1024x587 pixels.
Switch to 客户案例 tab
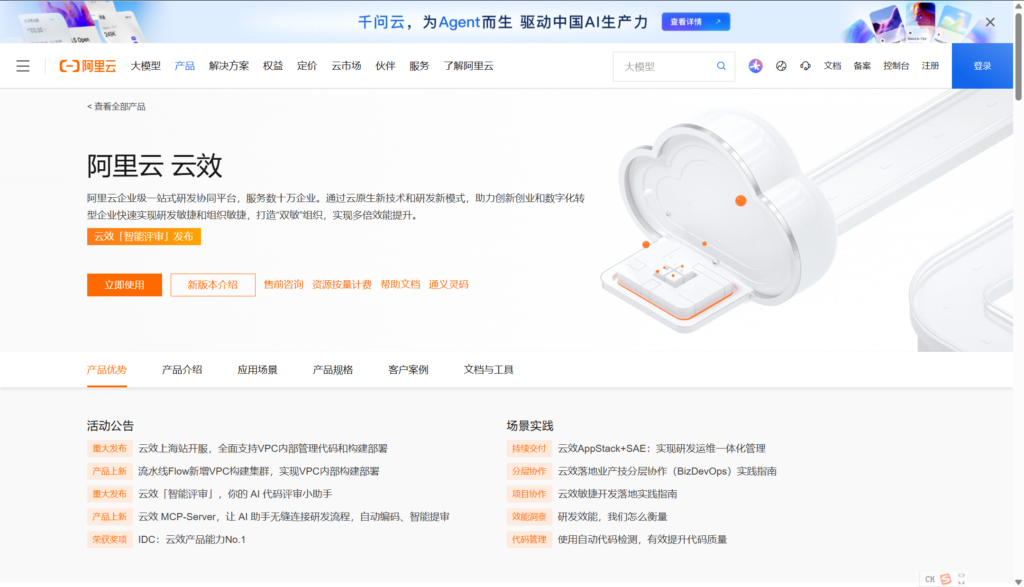pos(408,370)
